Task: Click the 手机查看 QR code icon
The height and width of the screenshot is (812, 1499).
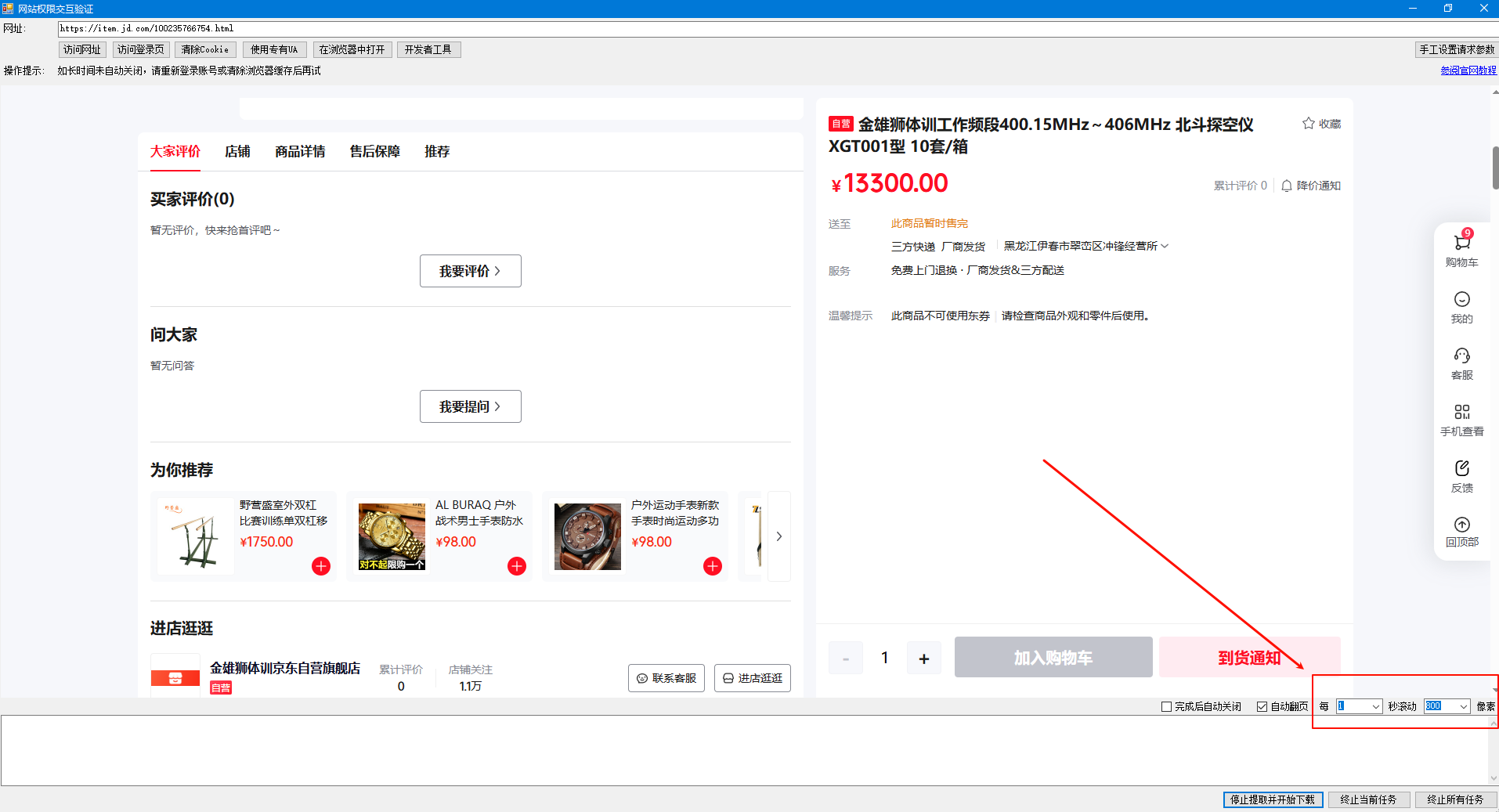Action: click(1461, 413)
